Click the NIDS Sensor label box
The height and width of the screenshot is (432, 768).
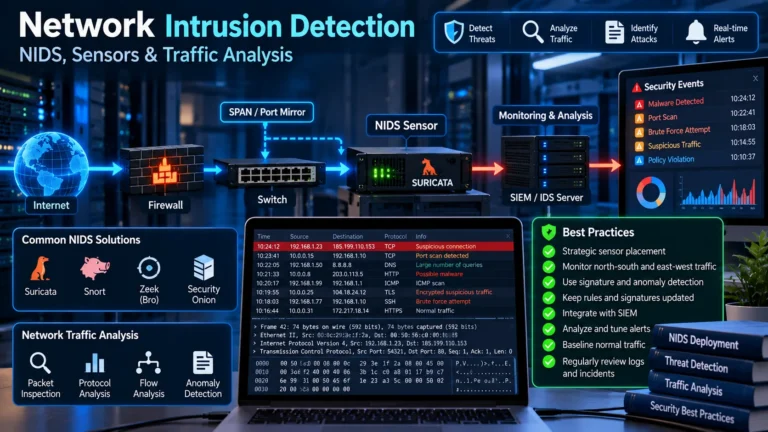(x=406, y=126)
